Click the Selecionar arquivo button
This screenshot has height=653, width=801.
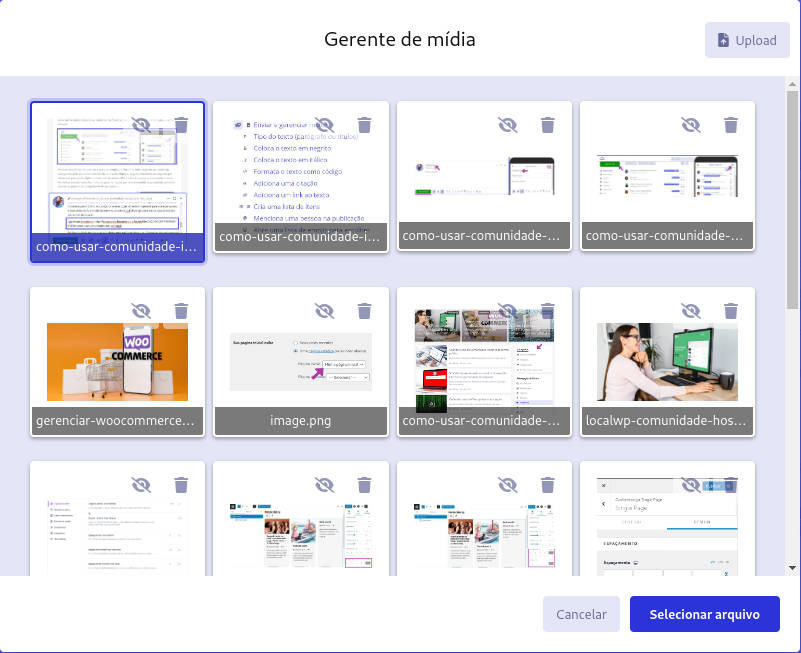coord(704,614)
